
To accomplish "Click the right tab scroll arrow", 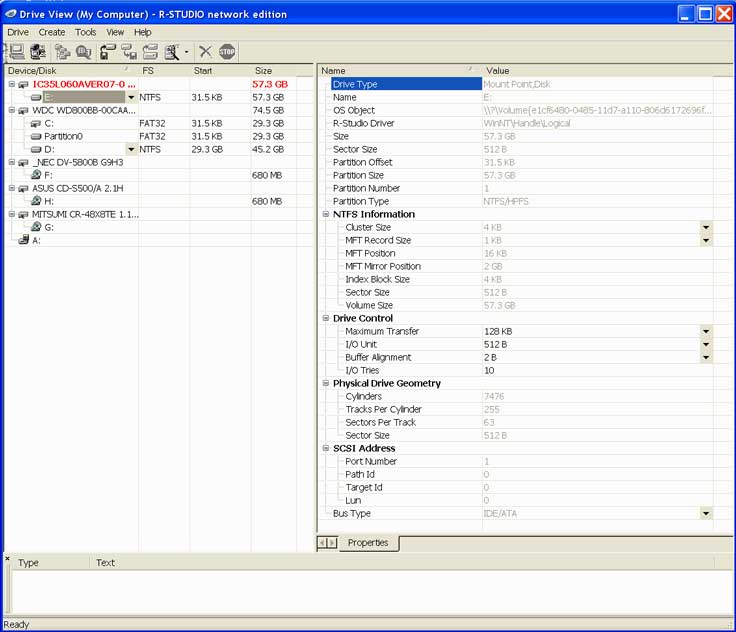I will click(332, 543).
